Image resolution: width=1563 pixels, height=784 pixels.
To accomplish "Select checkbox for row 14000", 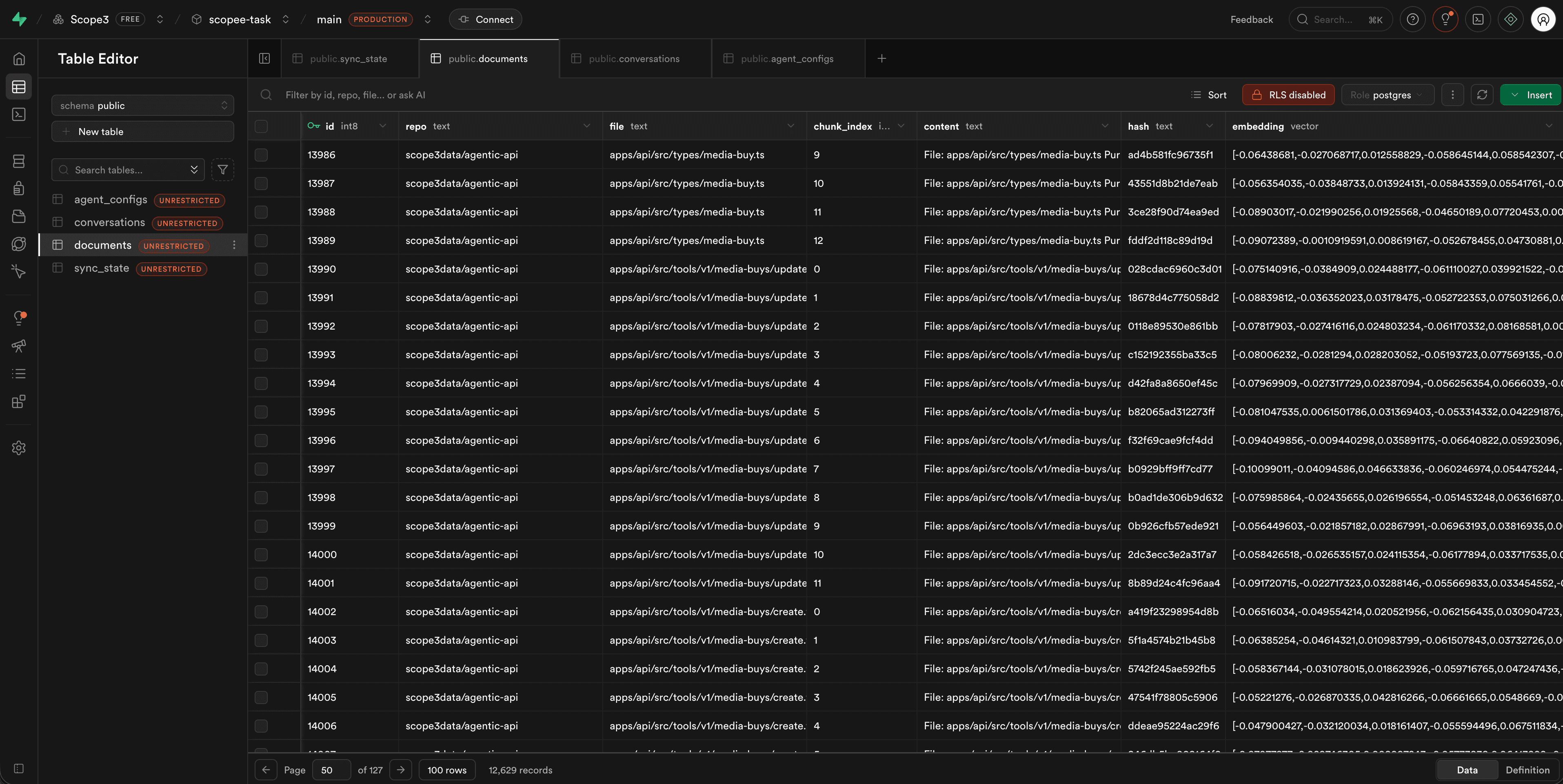I will pyautogui.click(x=261, y=554).
